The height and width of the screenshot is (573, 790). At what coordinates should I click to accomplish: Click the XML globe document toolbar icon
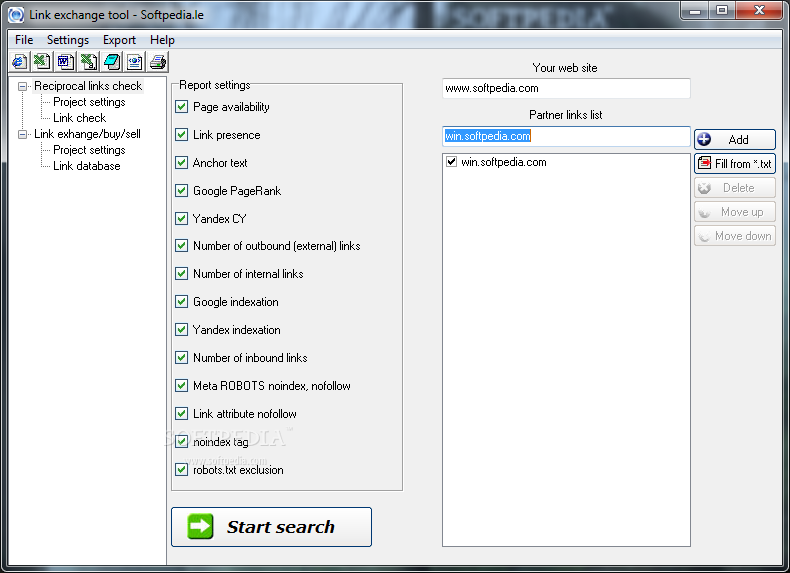(135, 62)
